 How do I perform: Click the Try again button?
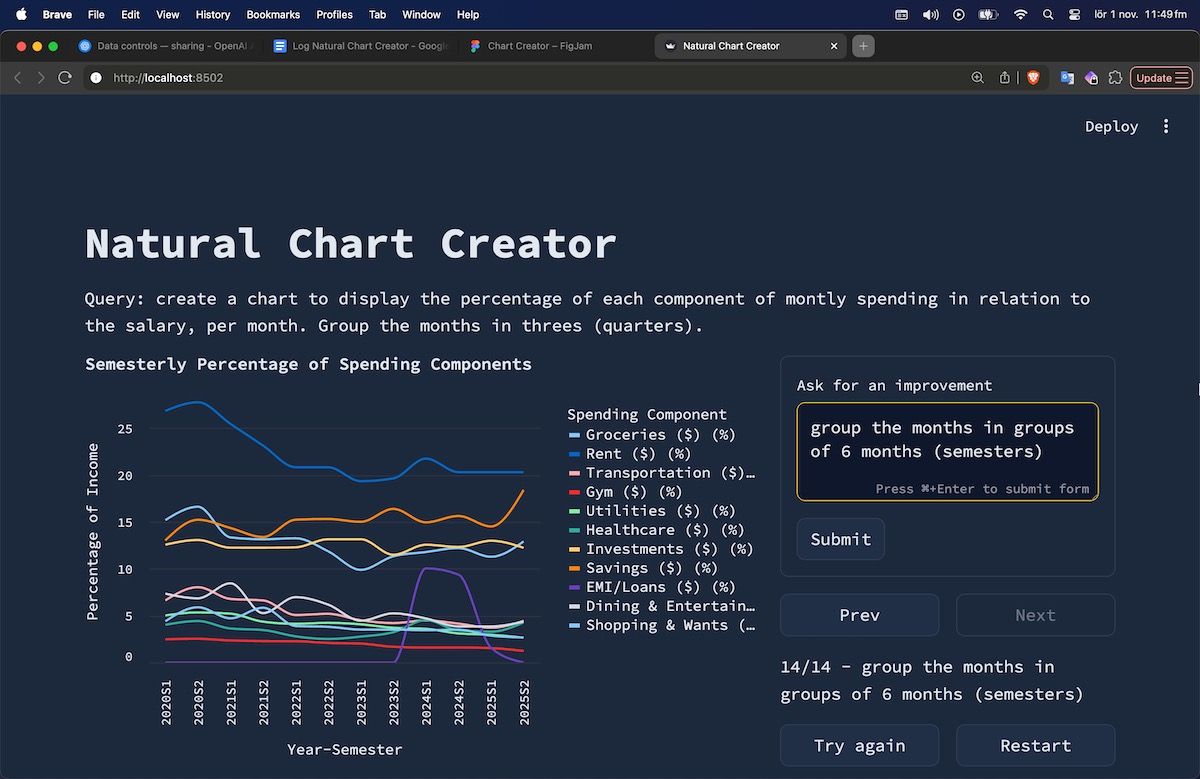(859, 745)
